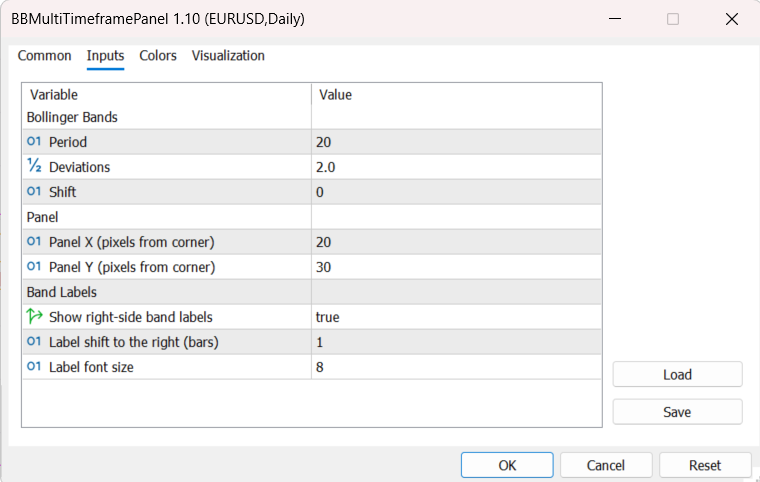Click the integer icon beside Period

(x=34, y=142)
